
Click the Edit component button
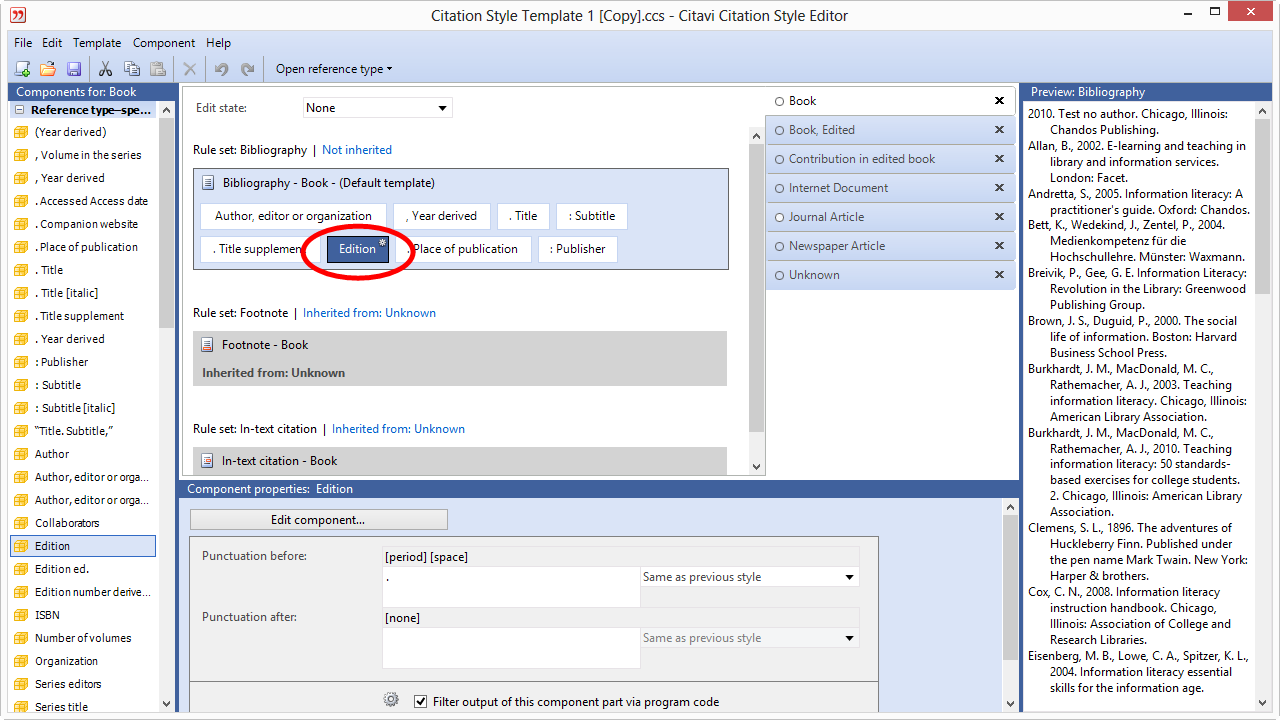pos(318,520)
